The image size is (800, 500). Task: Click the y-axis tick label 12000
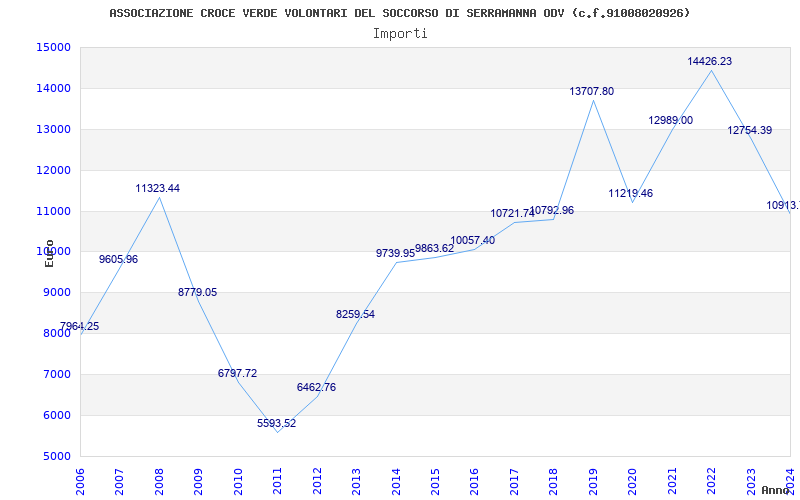[x=54, y=170]
